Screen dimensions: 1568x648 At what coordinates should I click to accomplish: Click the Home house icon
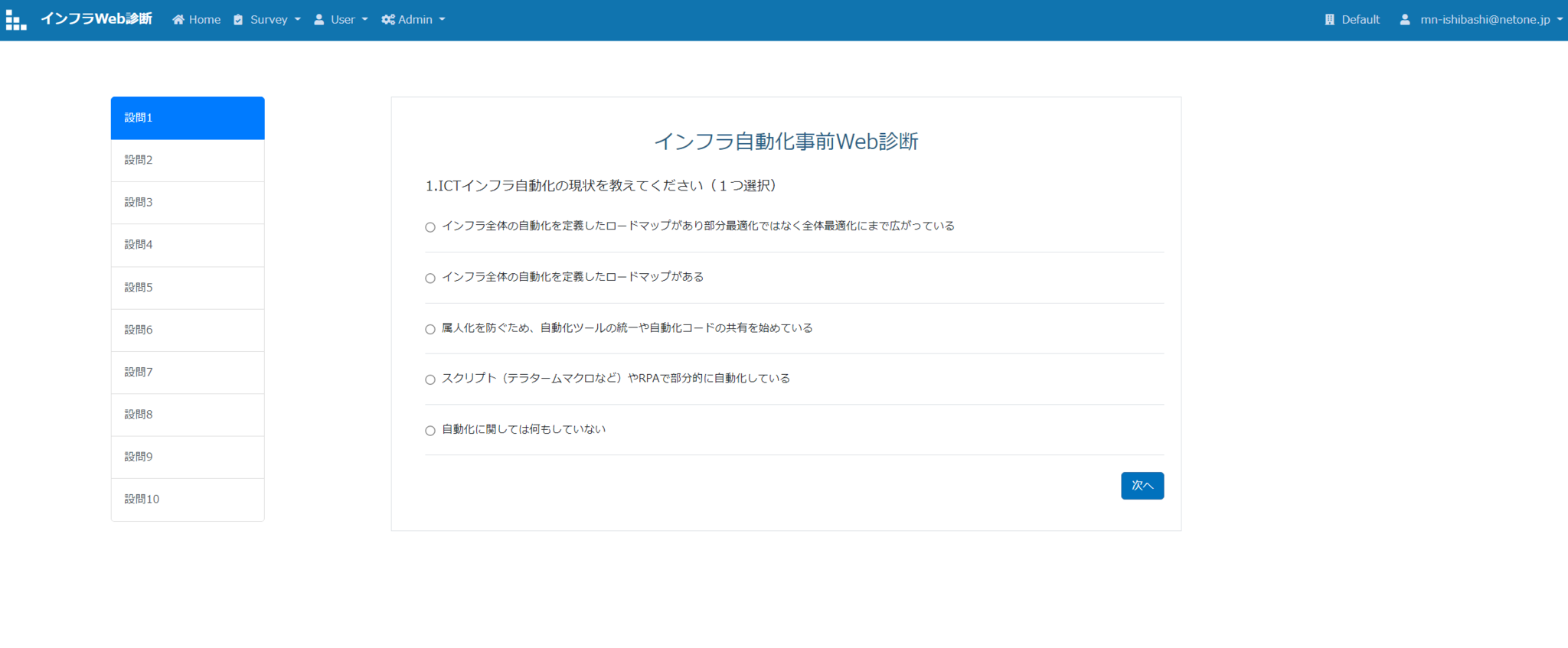pos(178,20)
